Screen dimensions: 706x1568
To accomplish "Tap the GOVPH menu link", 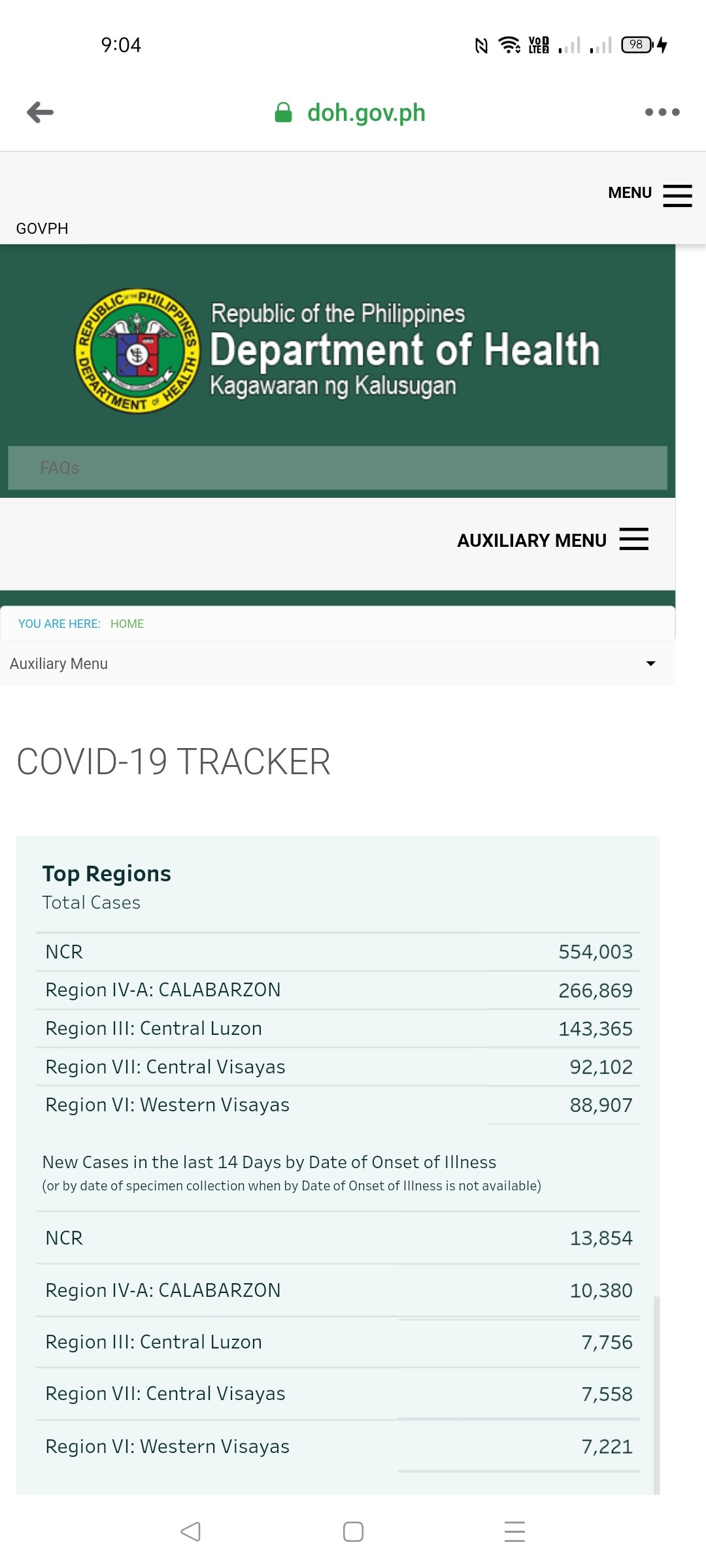I will pyautogui.click(x=42, y=229).
